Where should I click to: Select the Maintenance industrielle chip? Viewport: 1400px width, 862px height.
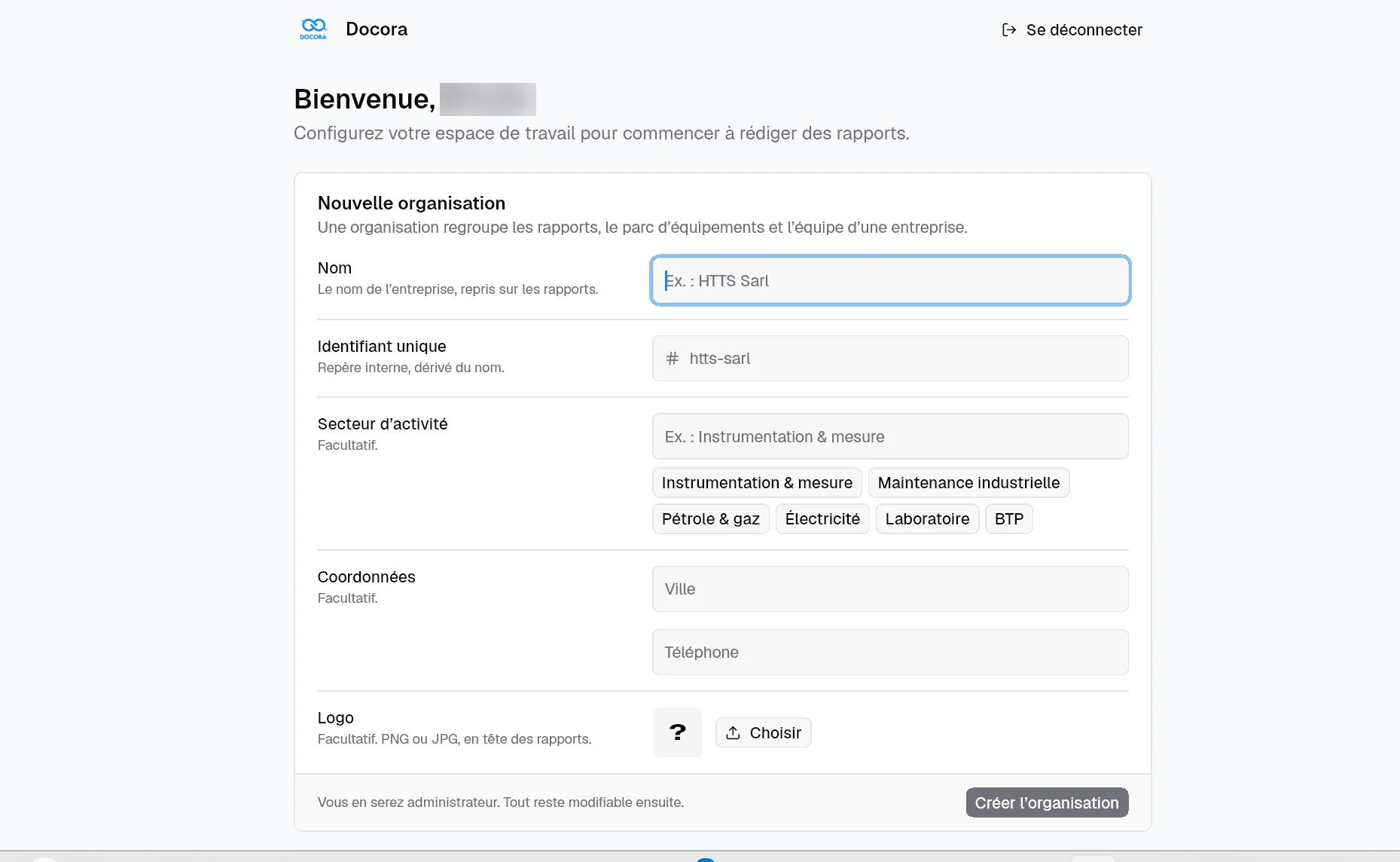[x=968, y=483]
